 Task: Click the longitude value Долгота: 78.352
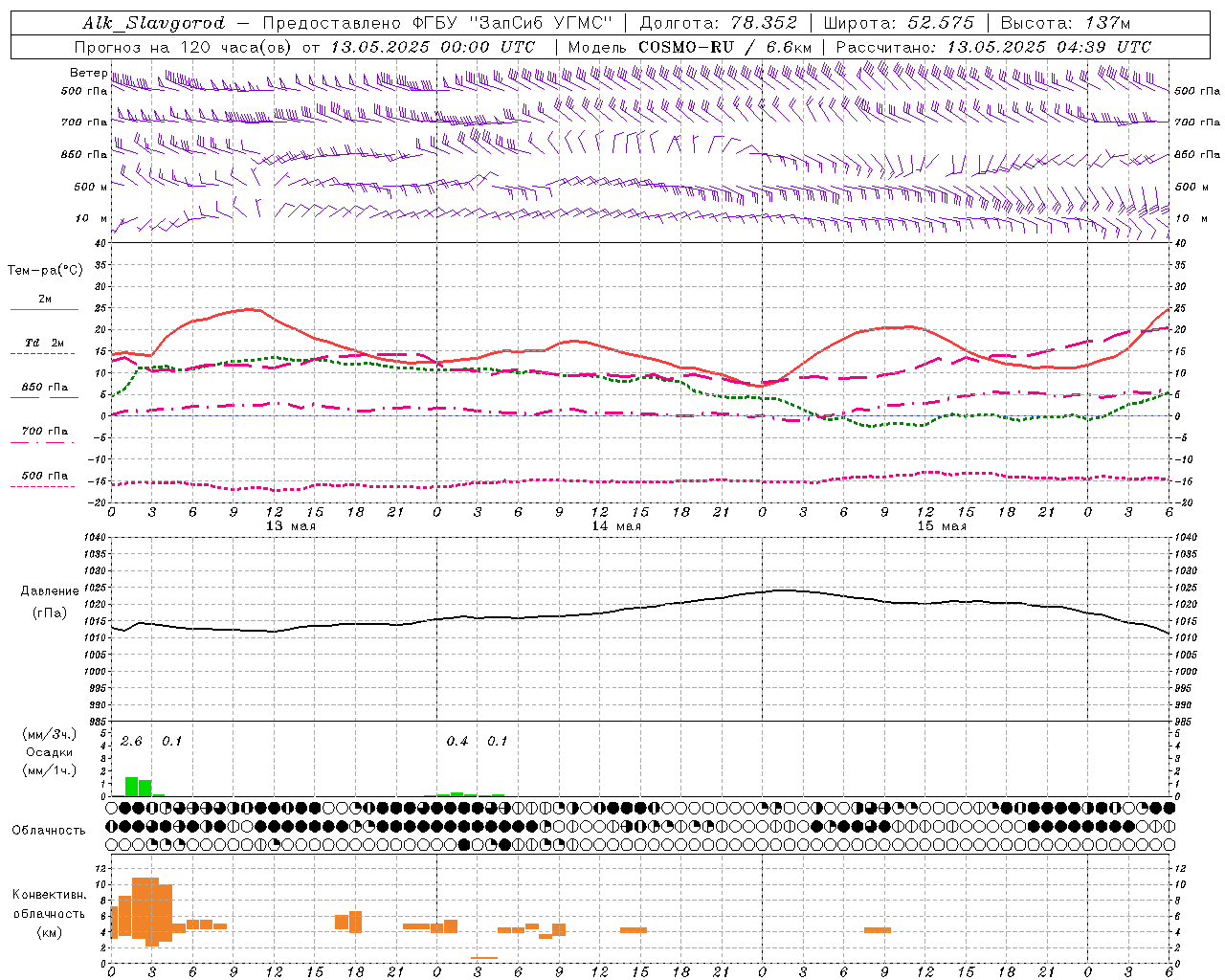(717, 23)
